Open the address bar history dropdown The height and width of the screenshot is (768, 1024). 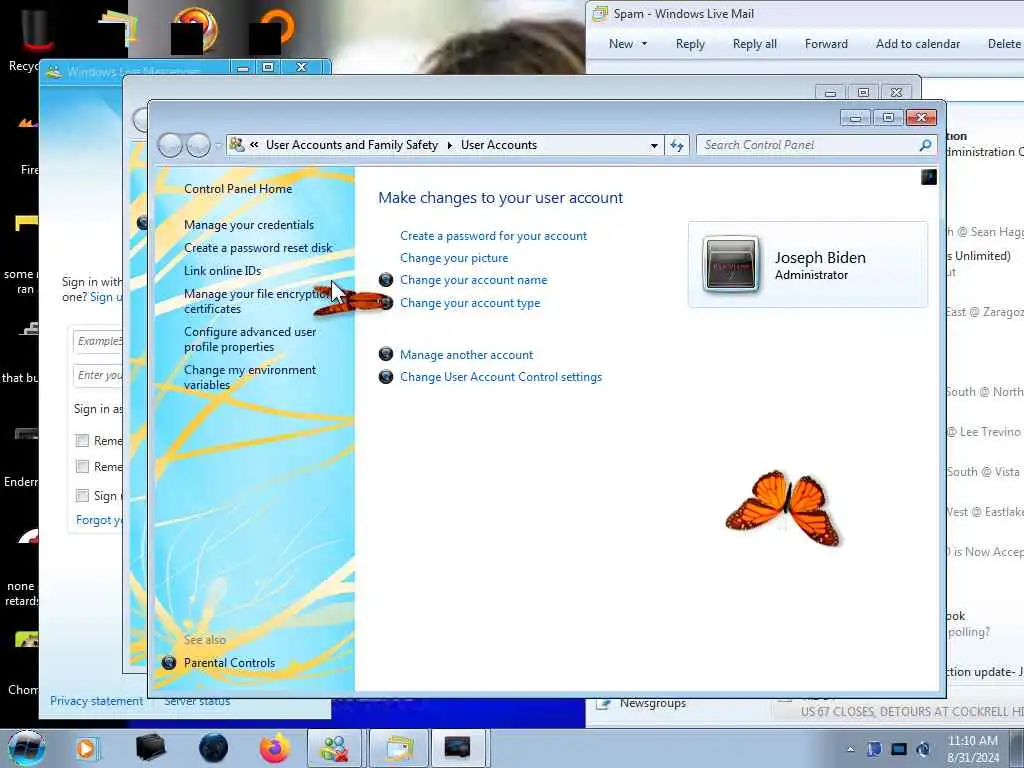pyautogui.click(x=654, y=146)
